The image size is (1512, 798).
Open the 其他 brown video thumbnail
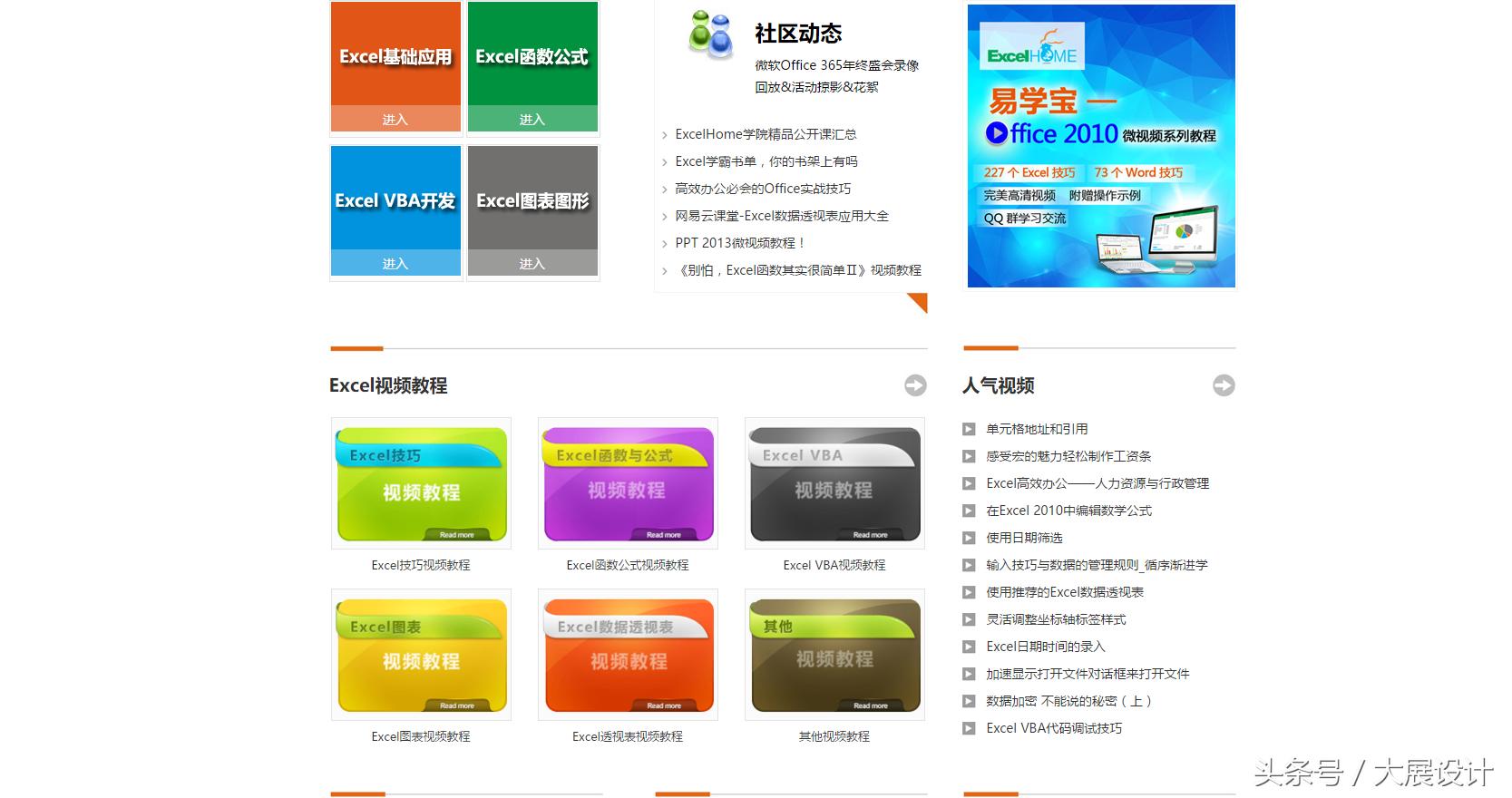pyautogui.click(x=834, y=655)
